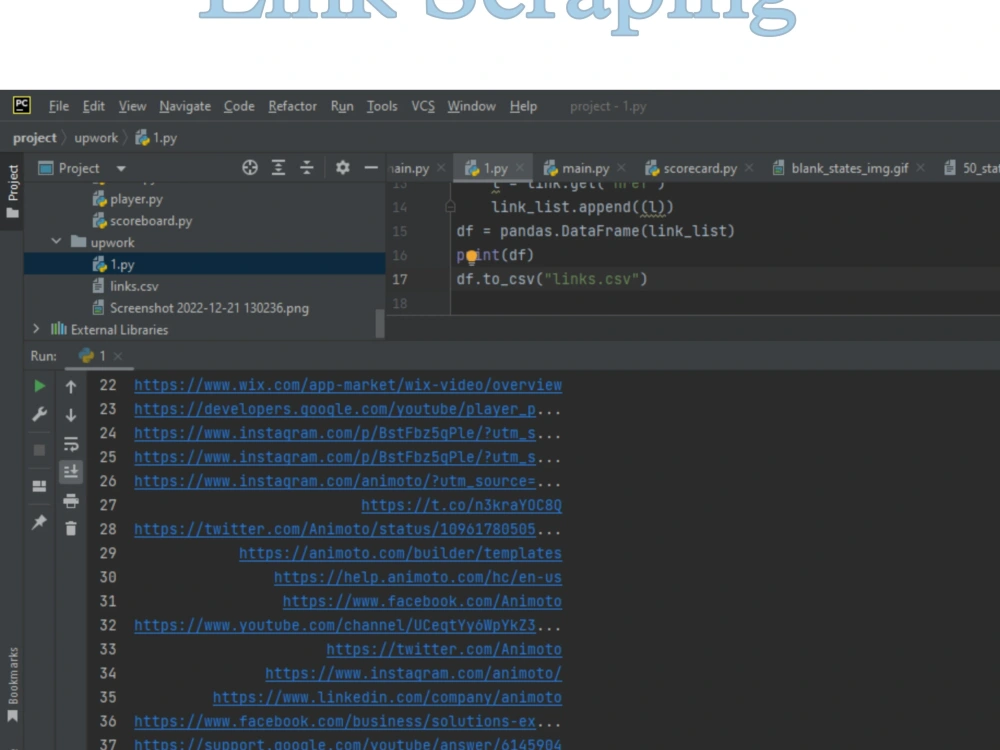Toggle the Bookmarks sidebar tab
1000x750 pixels.
pos(12,684)
